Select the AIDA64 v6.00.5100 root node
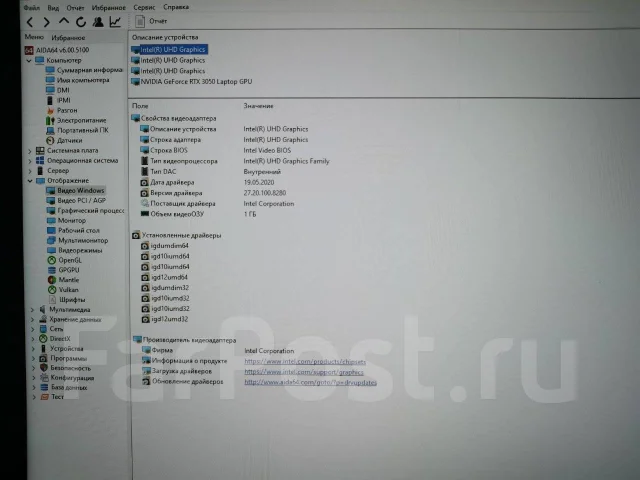 [57, 50]
